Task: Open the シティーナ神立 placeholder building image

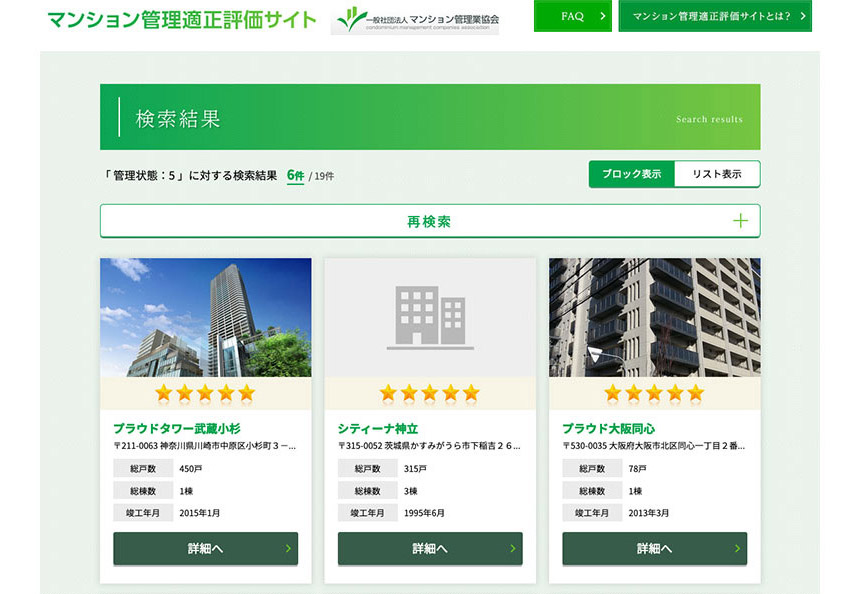Action: 430,318
